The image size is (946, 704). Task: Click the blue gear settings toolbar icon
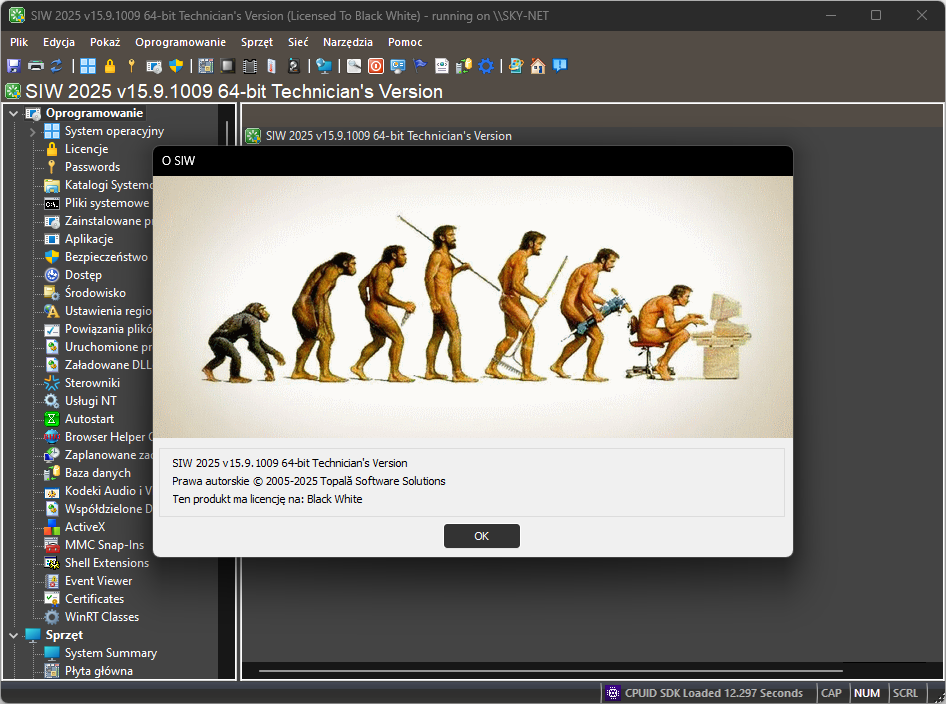tap(486, 66)
